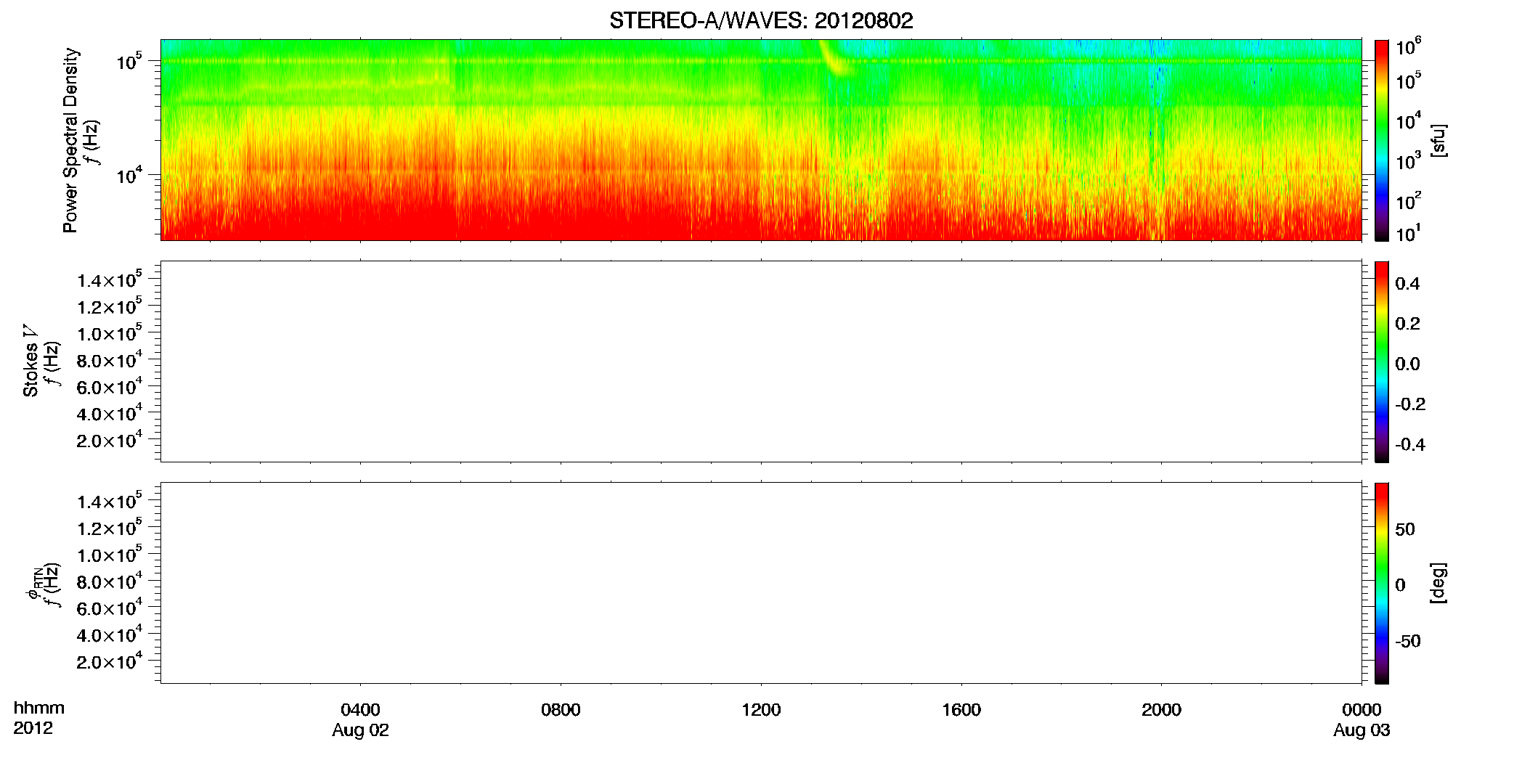The image size is (1522, 784).
Task: Click the 10^5 tick on the spectrogram frequency axis
Action: (129, 61)
